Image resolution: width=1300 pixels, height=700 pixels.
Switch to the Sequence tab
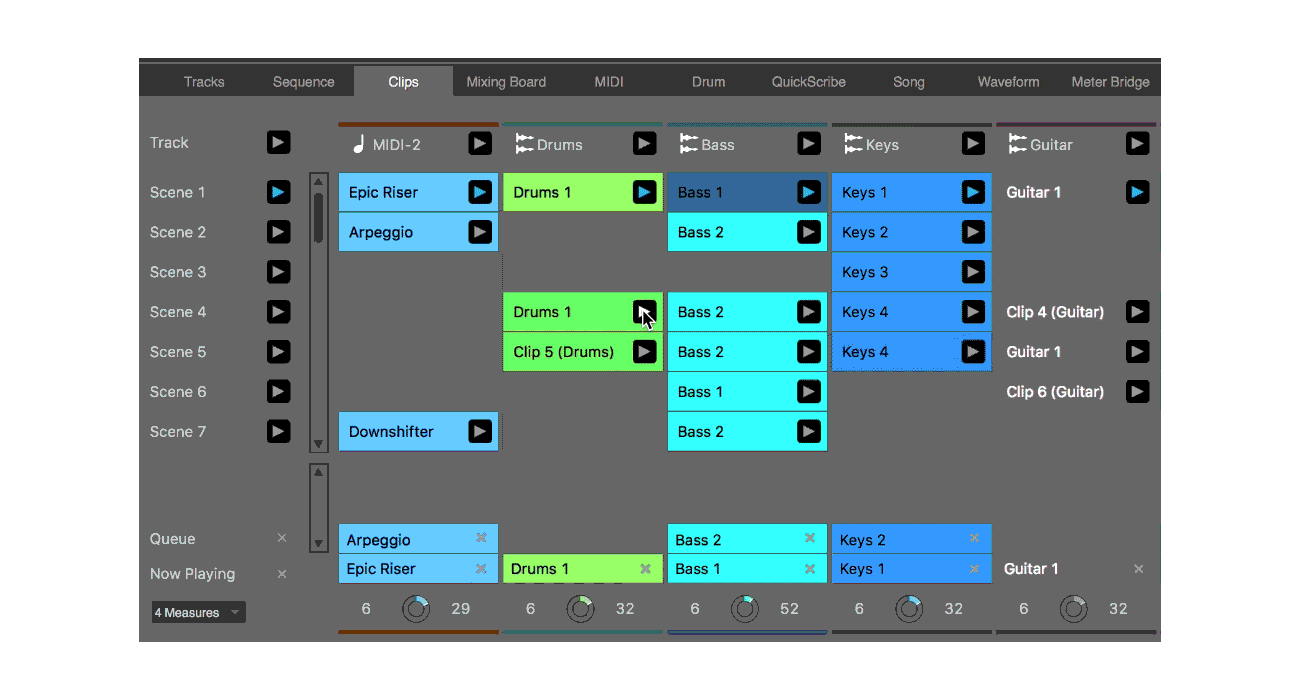tap(304, 82)
